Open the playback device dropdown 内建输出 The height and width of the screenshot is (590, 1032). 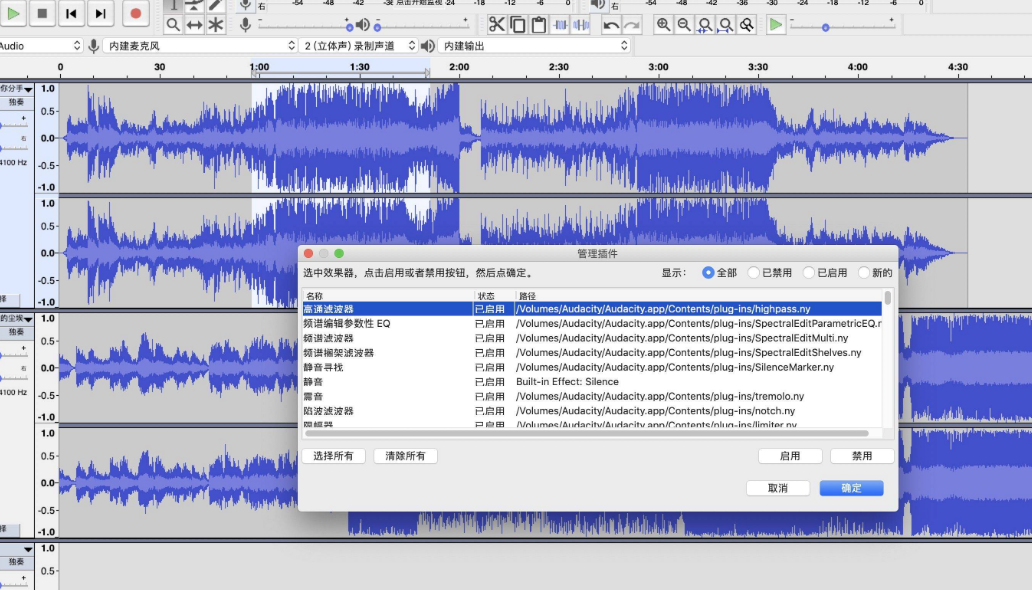[x=534, y=45]
